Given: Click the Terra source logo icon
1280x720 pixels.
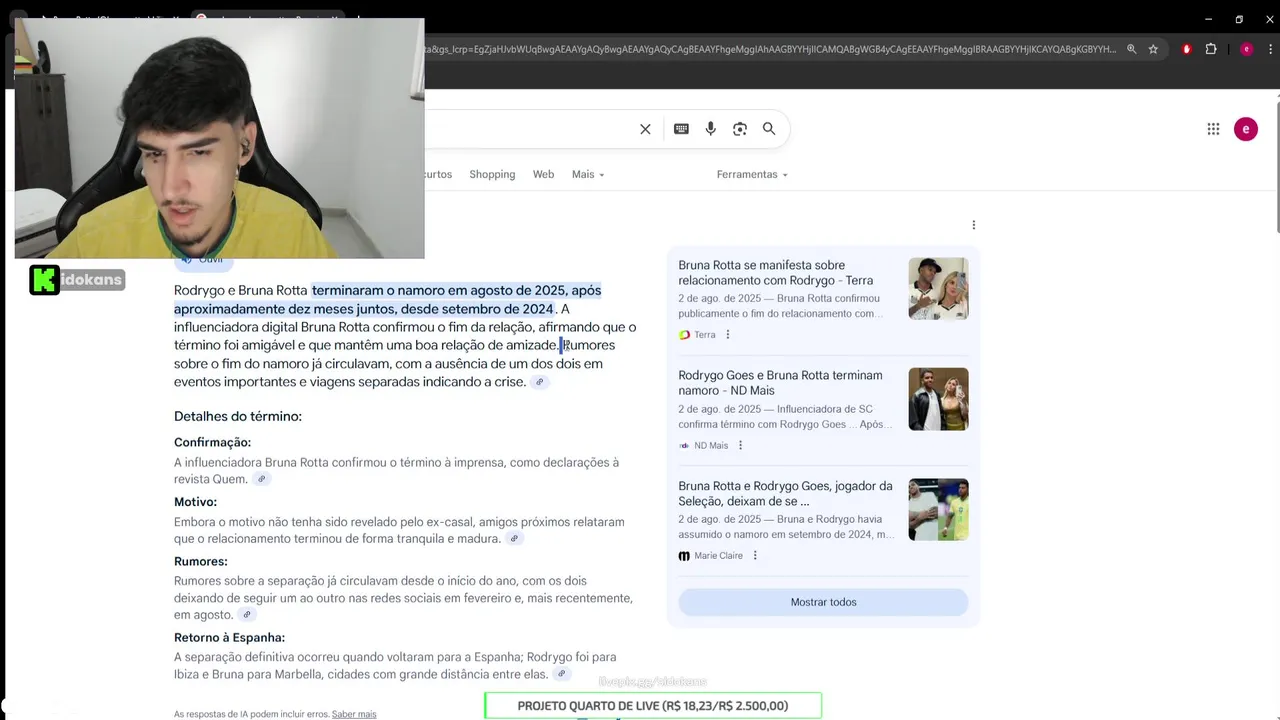Looking at the screenshot, I should pyautogui.click(x=684, y=335).
